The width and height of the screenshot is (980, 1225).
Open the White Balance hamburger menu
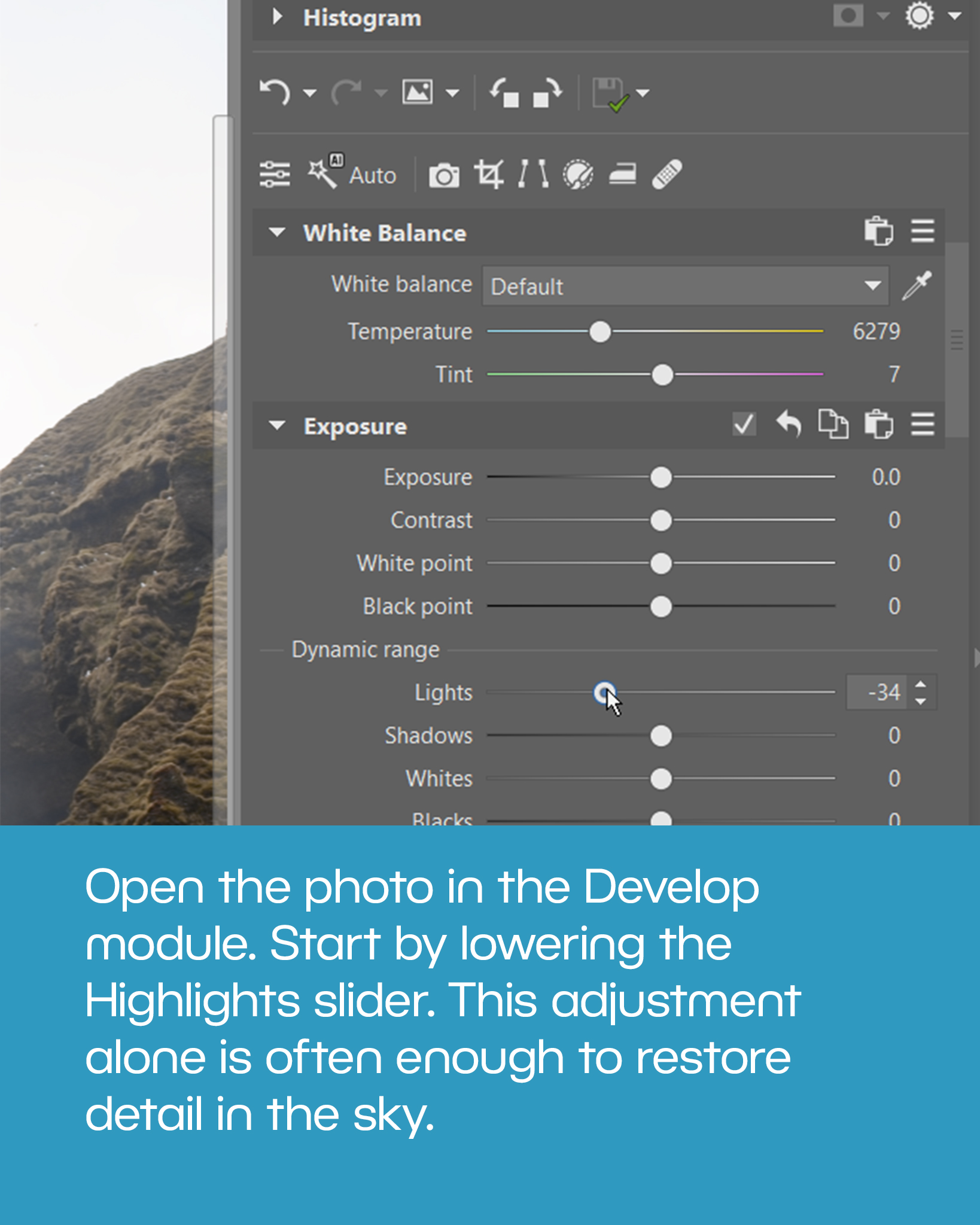tap(923, 231)
